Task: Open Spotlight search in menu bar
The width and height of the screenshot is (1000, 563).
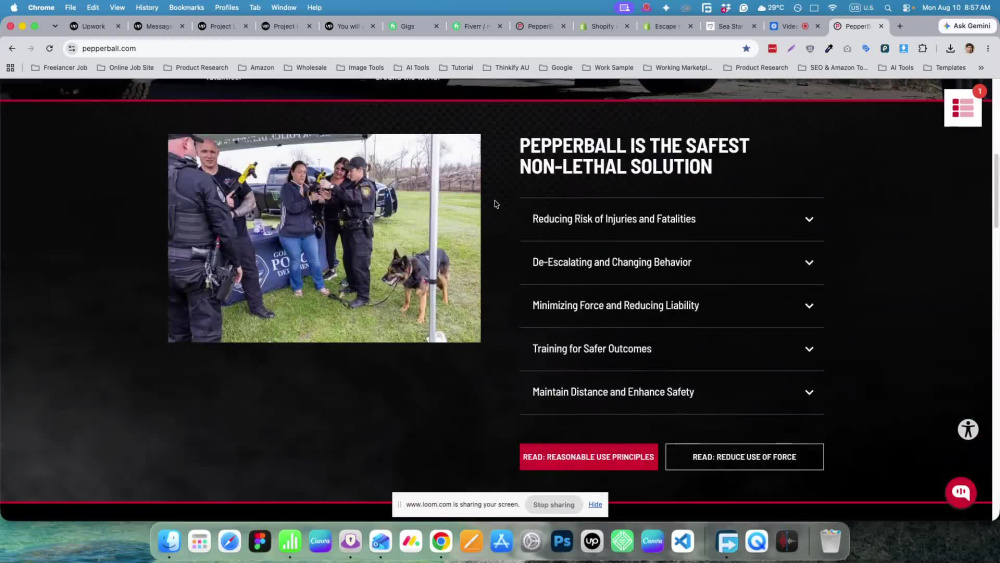Action: [x=888, y=8]
